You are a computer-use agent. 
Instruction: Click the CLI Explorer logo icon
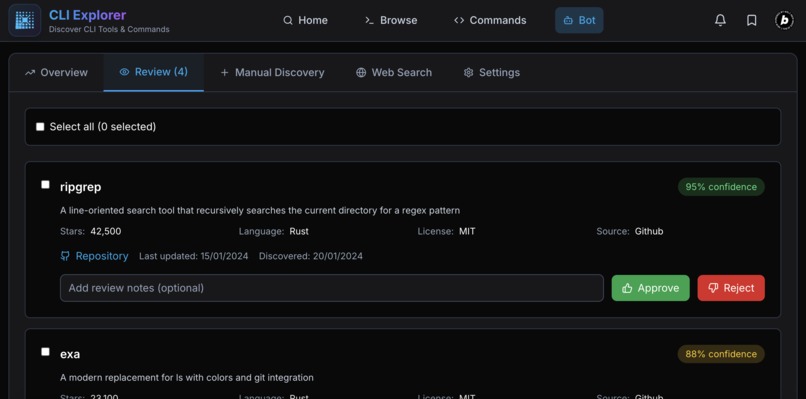click(x=25, y=21)
